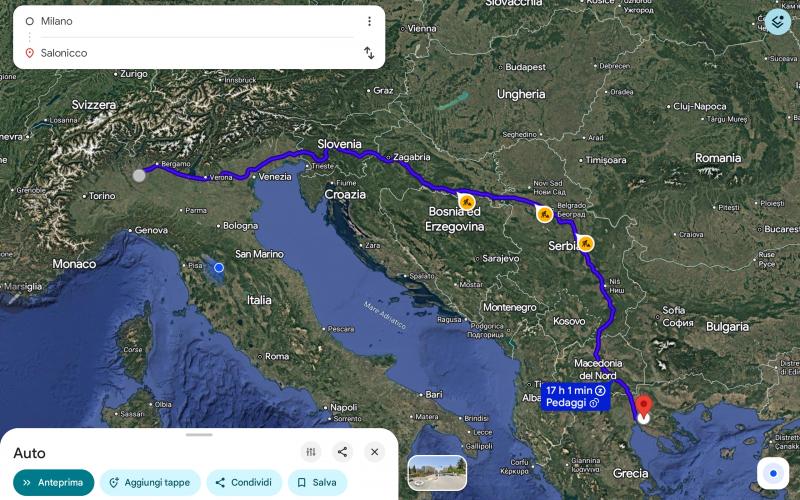Click the Torino city label
This screenshot has width=800, height=500.
102,196
